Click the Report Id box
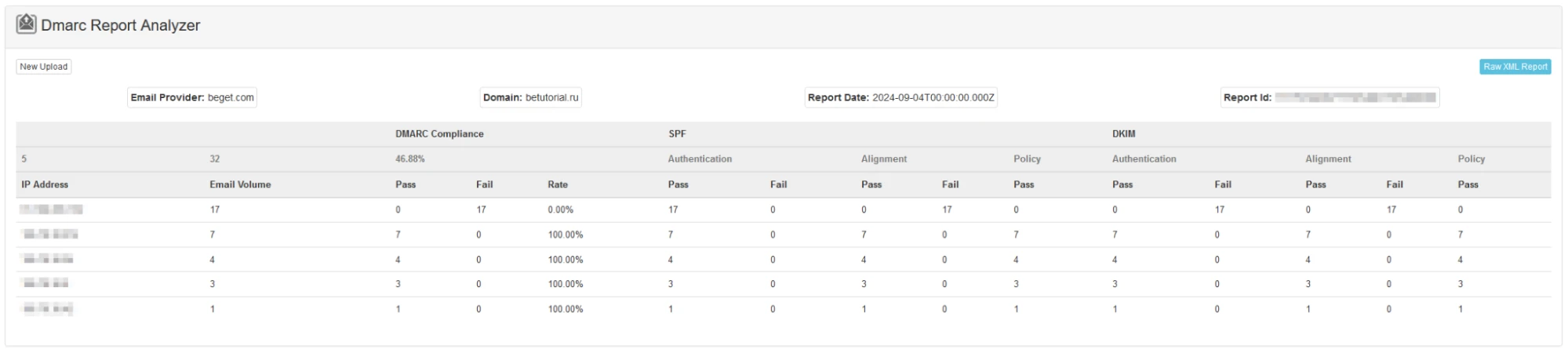Viewport: 1568px width, 357px height. (1329, 97)
